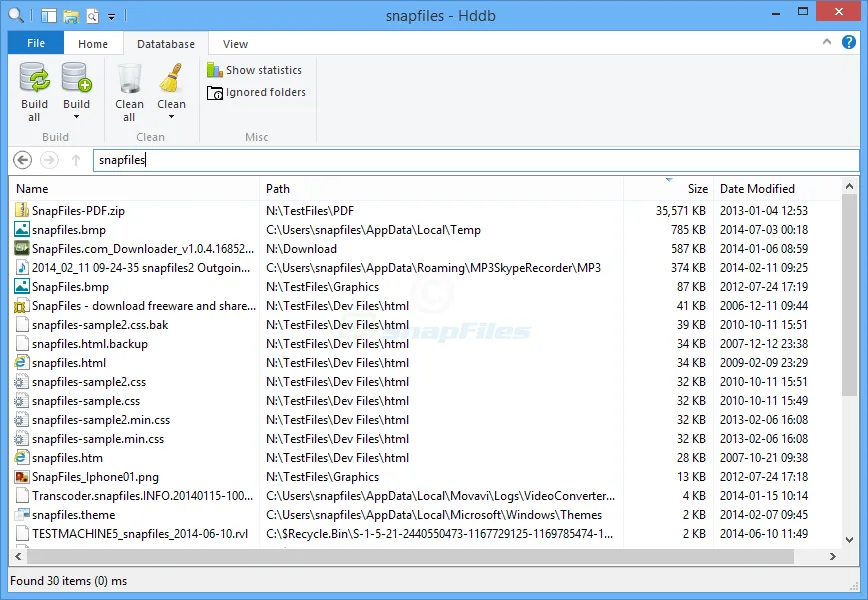The height and width of the screenshot is (600, 868).
Task: Select snapfiles-sample2.min.css
Action: click(x=425, y=420)
